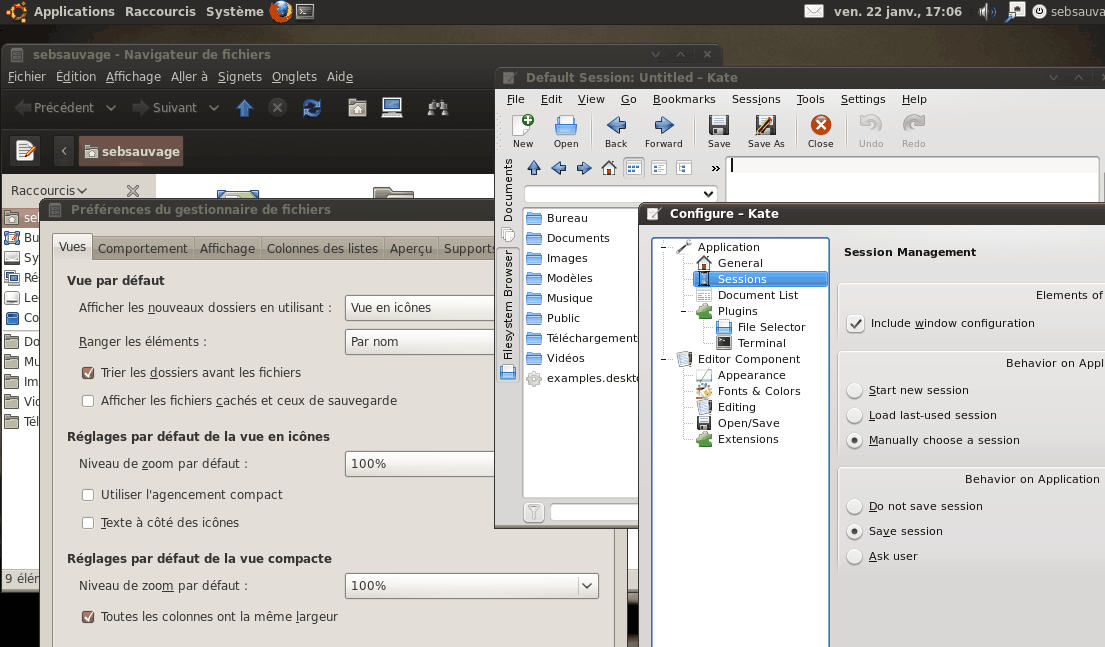Toggle the location edit pencil button

(x=26, y=151)
